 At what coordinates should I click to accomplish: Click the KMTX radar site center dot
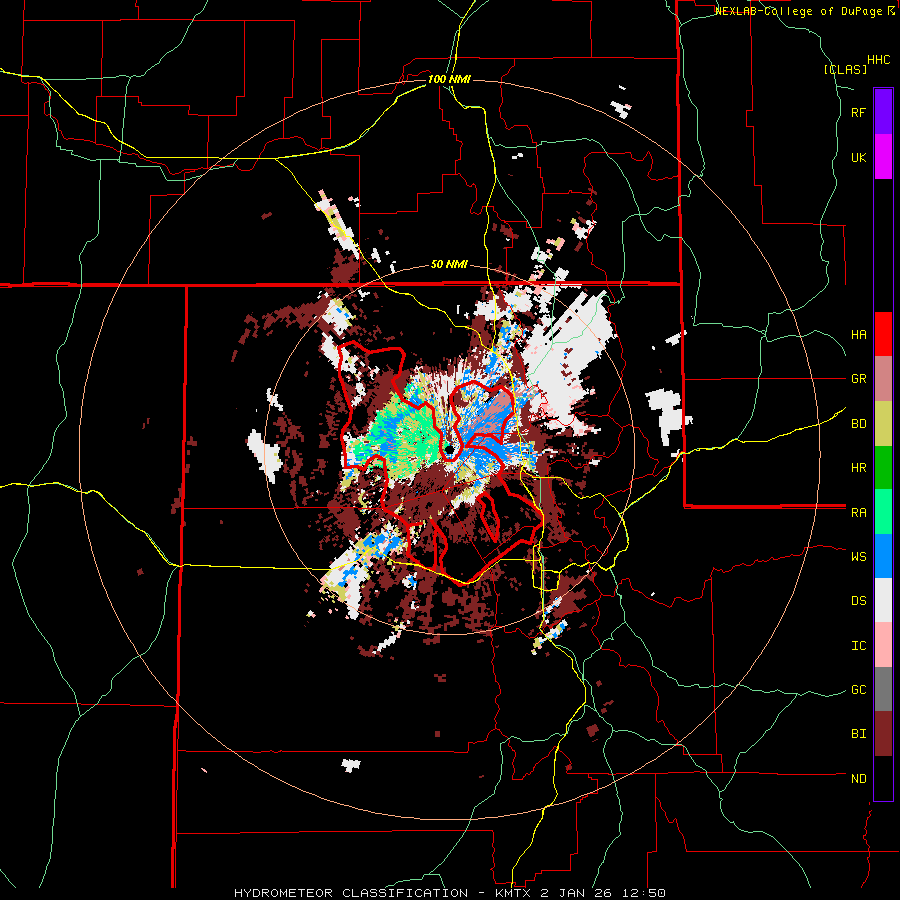click(448, 450)
